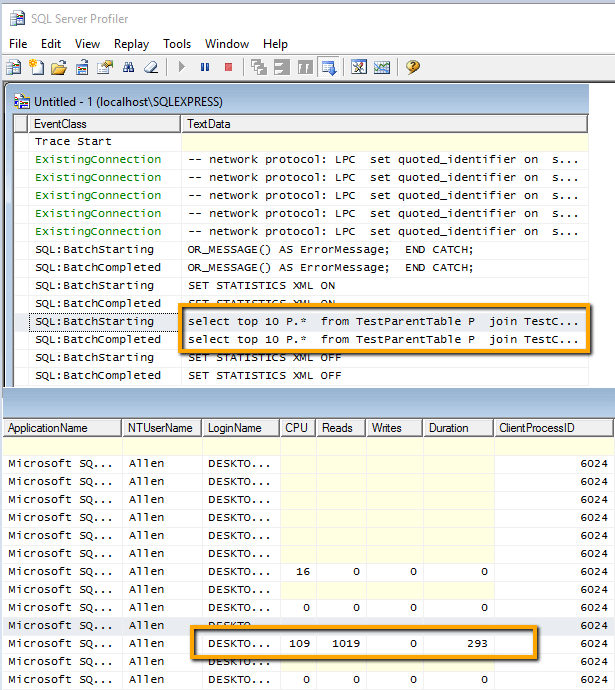
Task: Click the LoginName column header
Action: coord(241,428)
